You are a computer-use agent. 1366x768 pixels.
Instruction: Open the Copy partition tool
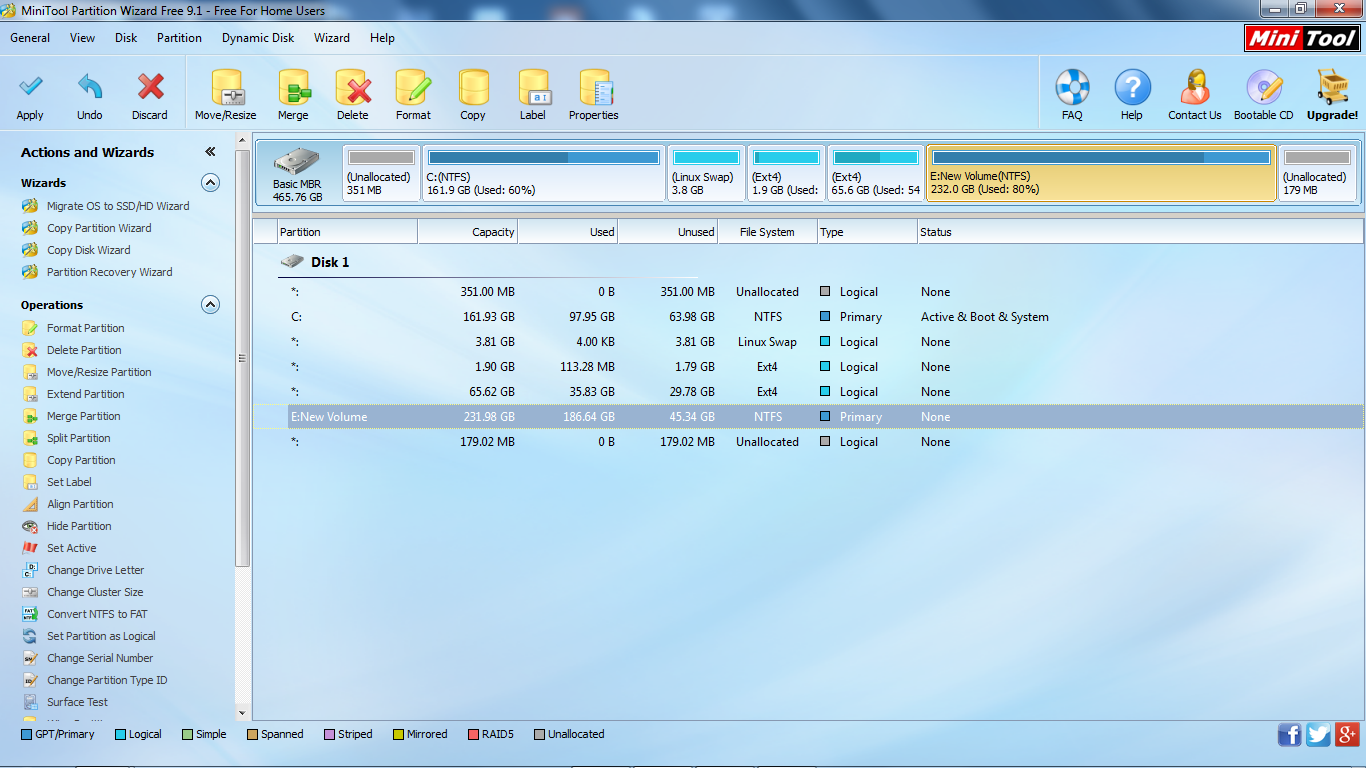pyautogui.click(x=473, y=94)
